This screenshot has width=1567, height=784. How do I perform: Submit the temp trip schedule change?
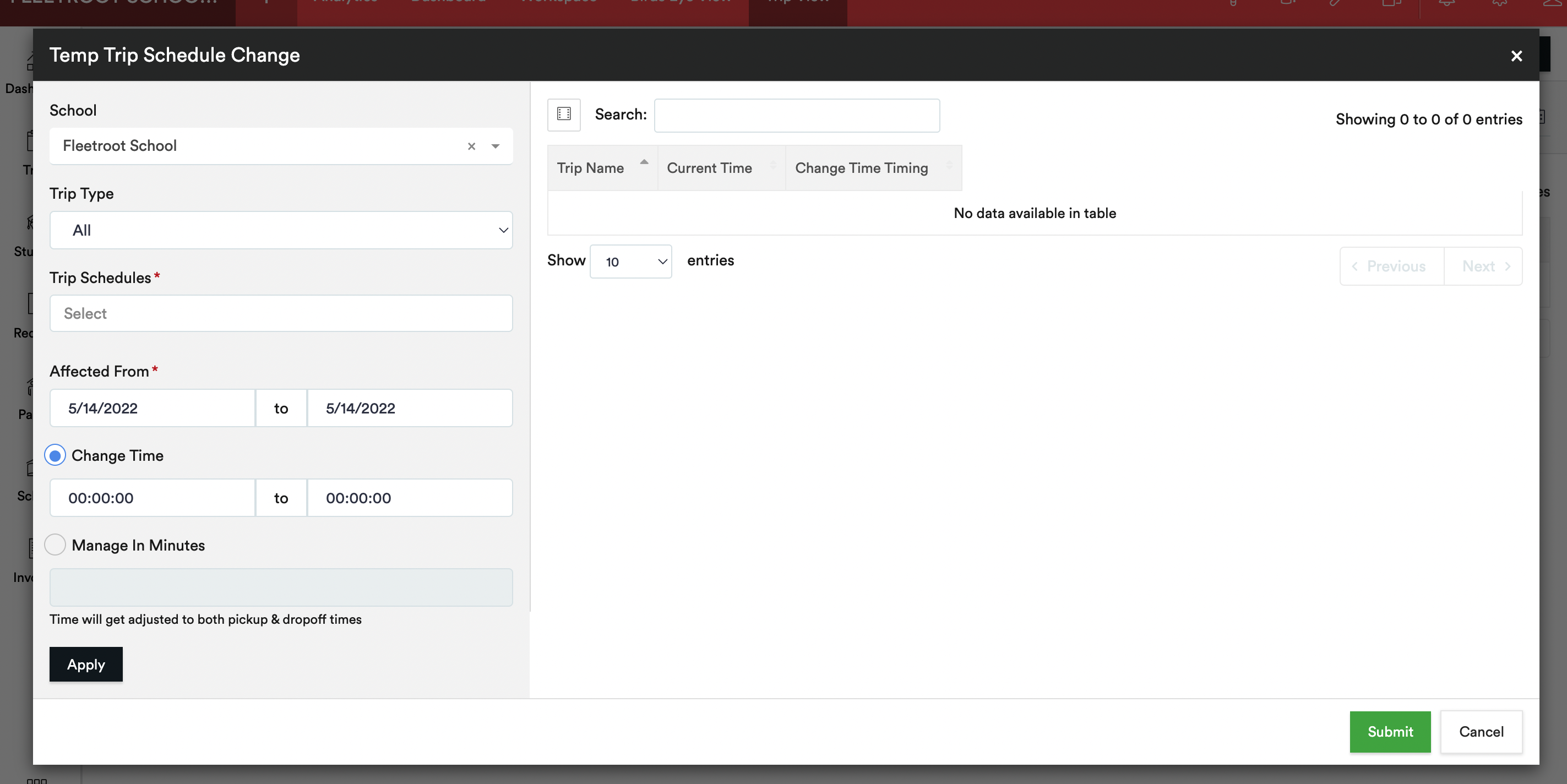point(1390,732)
